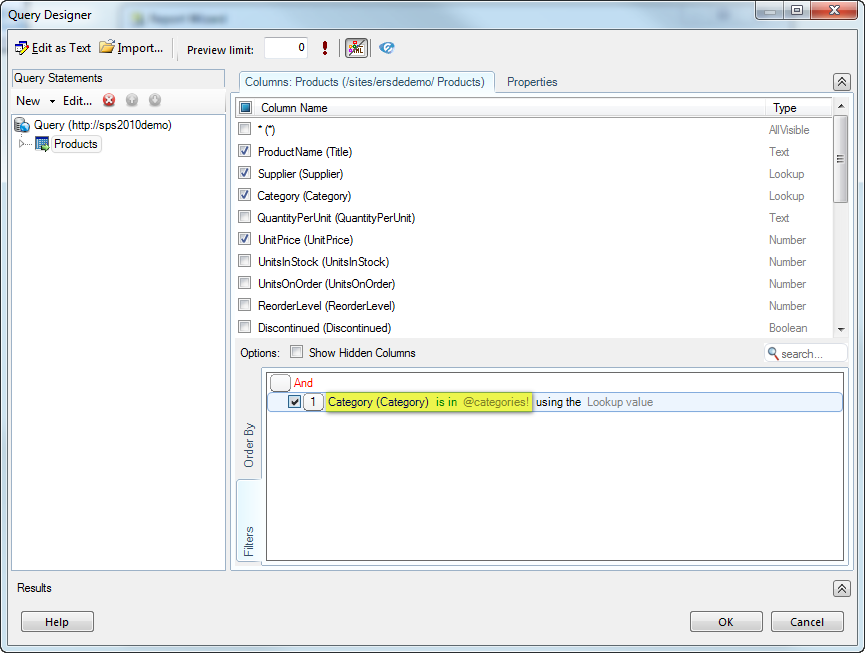Viewport: 865px width, 653px height.
Task: Expand the Products tree node
Action: (x=22, y=144)
